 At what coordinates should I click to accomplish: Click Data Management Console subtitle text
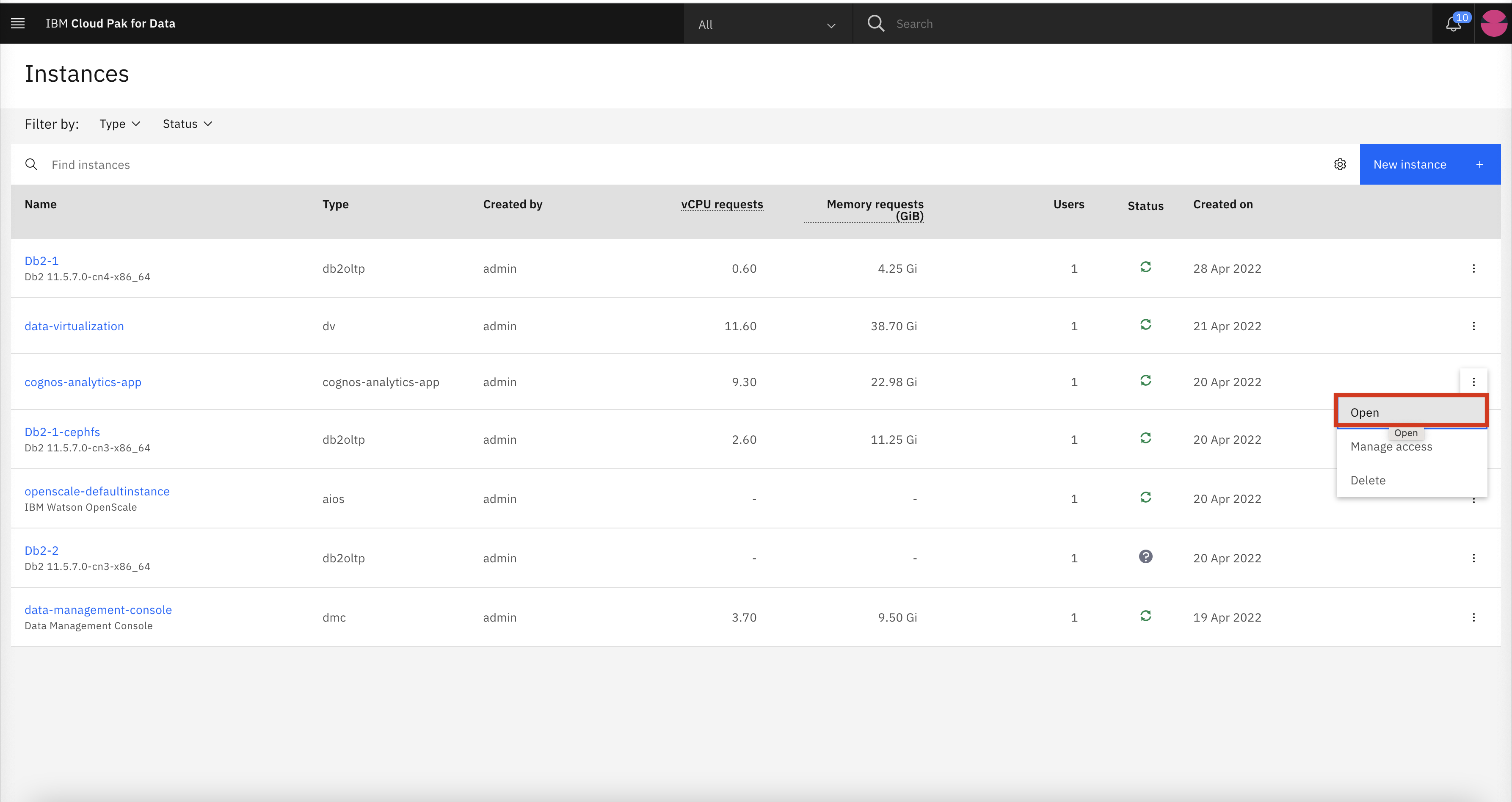tap(88, 626)
